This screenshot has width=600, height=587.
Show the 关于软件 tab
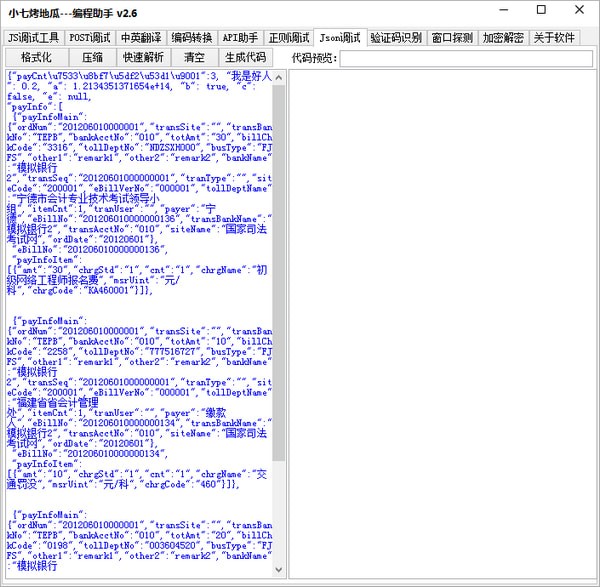click(553, 38)
